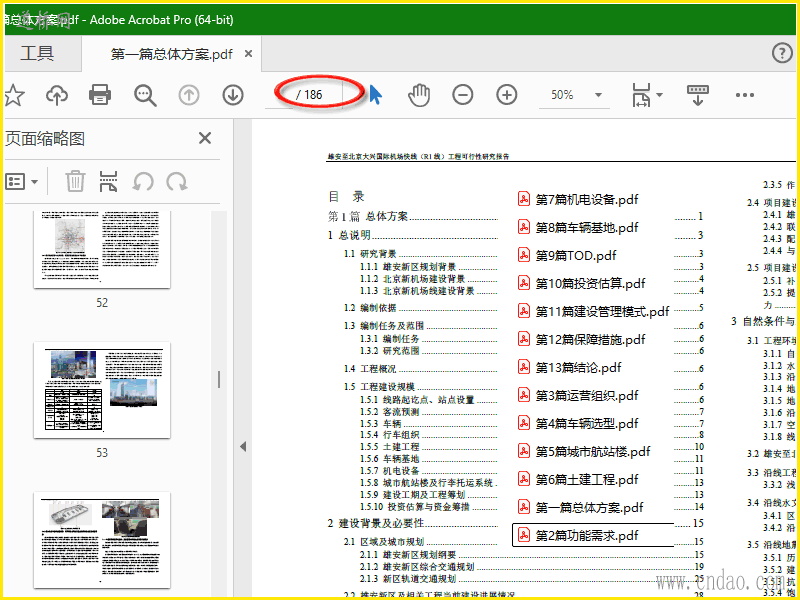The image size is (800, 600).
Task: Rotate pages clockwise icon
Action: 177,181
